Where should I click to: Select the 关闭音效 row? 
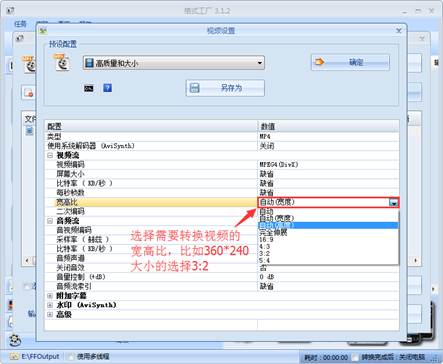pyautogui.click(x=151, y=267)
